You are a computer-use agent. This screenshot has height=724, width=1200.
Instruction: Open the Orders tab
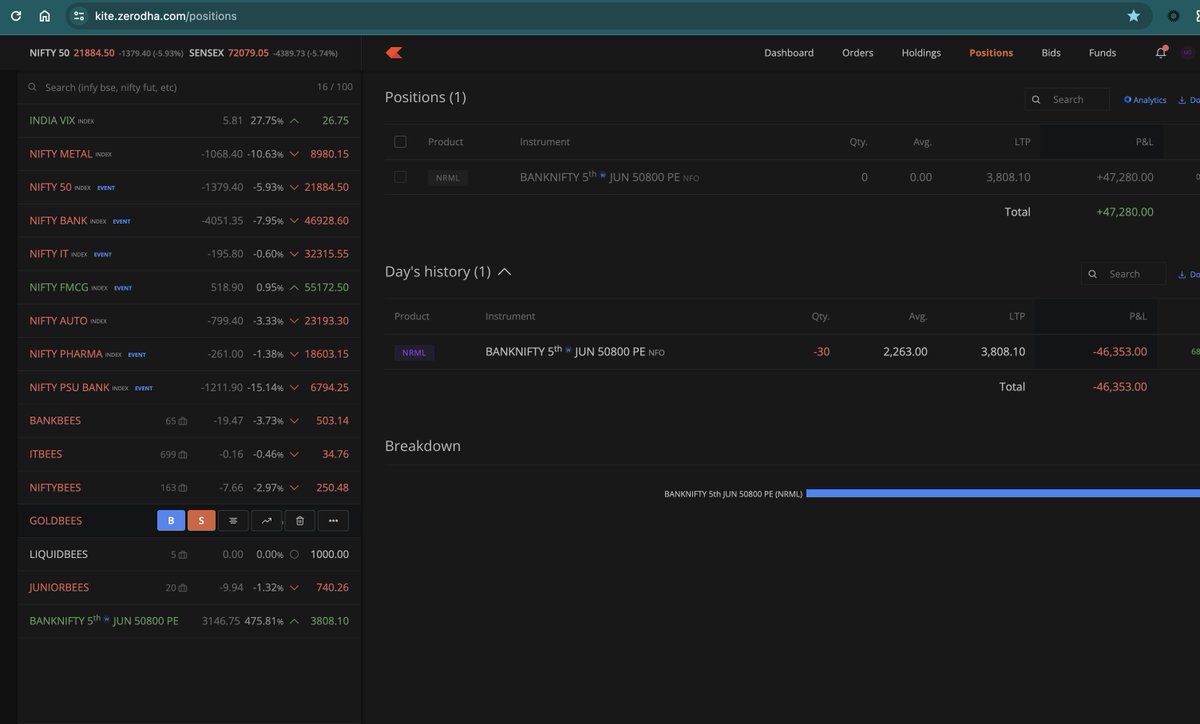pos(857,53)
